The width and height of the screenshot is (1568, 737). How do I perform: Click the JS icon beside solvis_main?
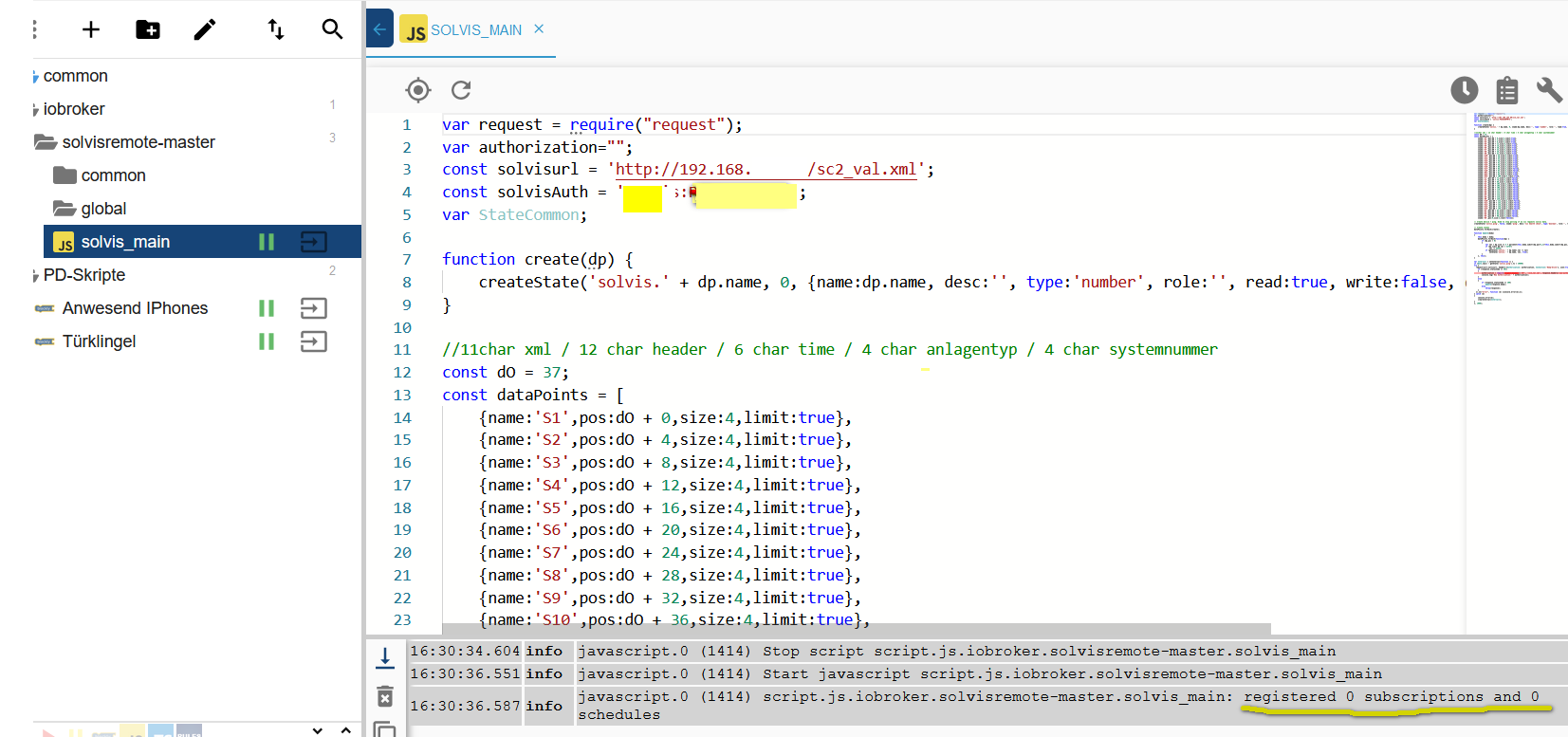click(x=64, y=242)
